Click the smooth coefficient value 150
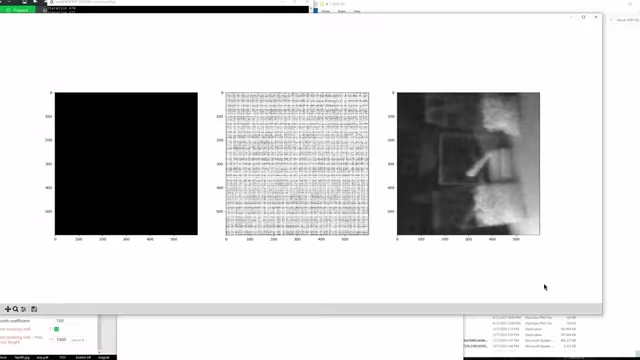 60,321
